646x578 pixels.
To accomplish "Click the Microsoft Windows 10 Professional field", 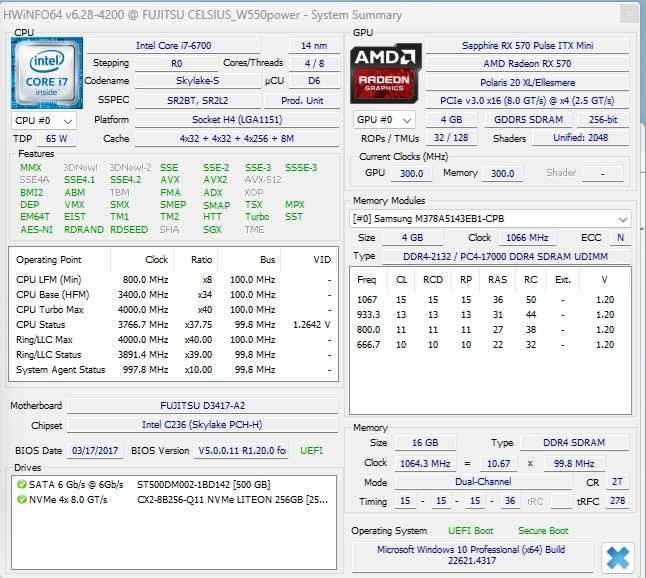I will 472,555.
